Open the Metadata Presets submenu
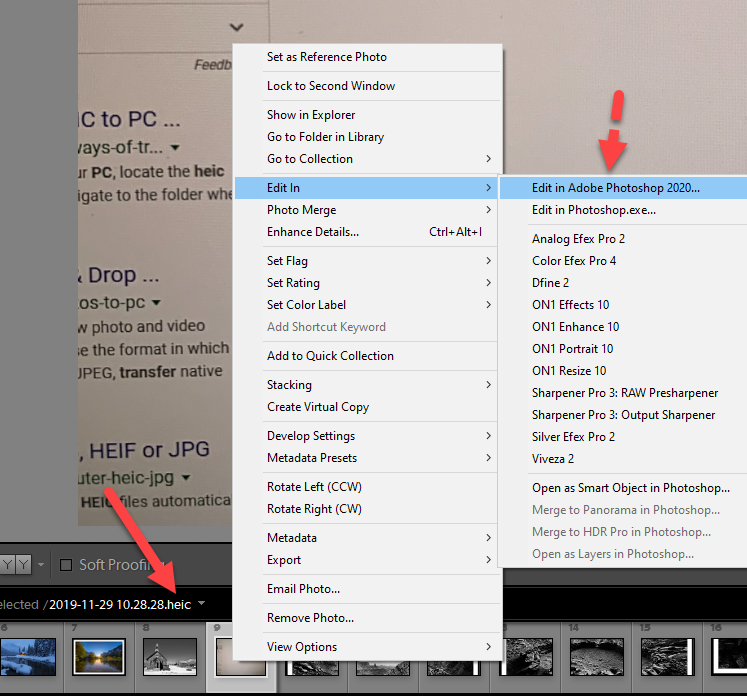Image resolution: width=747 pixels, height=696 pixels. click(366, 457)
